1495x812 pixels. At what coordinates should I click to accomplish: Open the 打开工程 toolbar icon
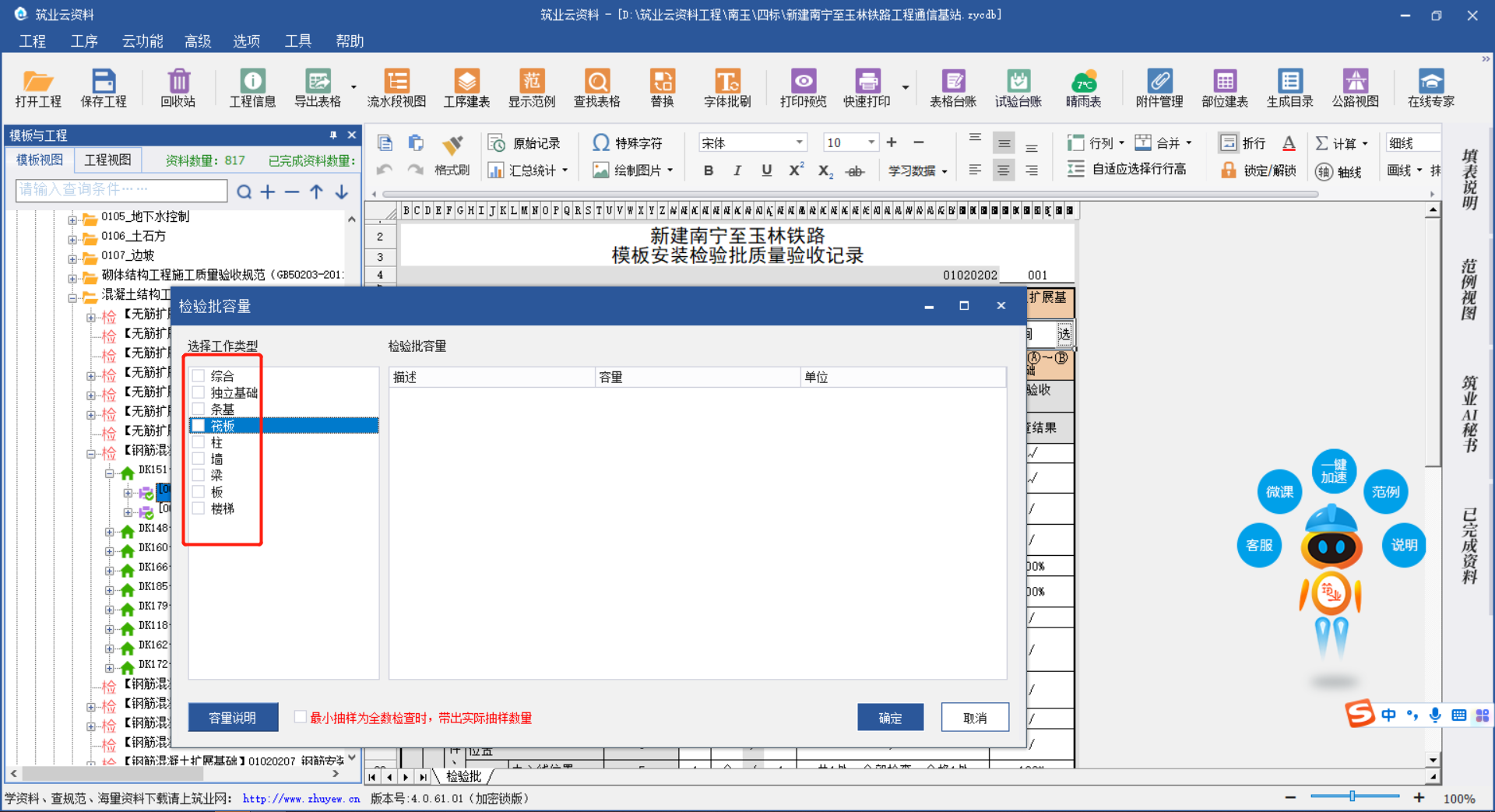pyautogui.click(x=38, y=87)
